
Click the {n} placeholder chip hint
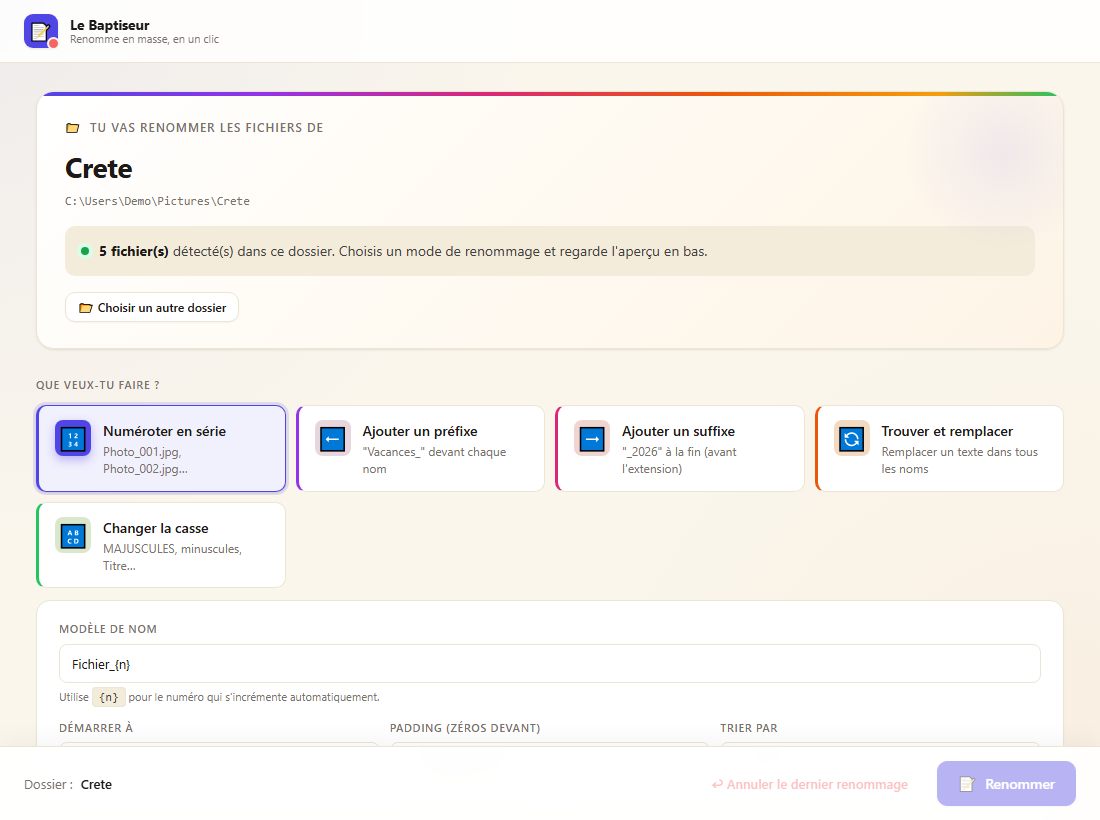pyautogui.click(x=109, y=697)
